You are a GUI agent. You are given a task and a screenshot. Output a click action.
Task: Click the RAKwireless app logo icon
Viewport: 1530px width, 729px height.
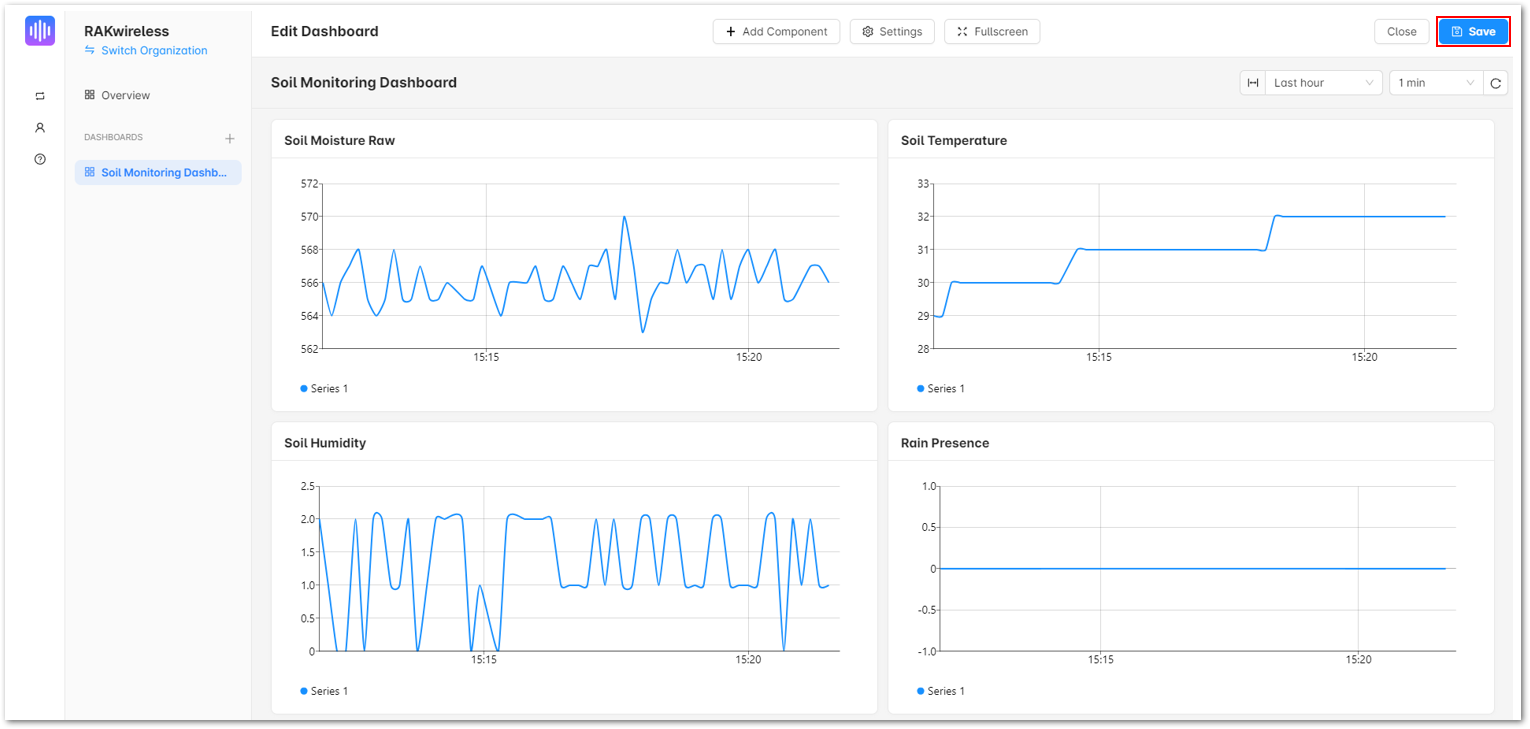[40, 31]
